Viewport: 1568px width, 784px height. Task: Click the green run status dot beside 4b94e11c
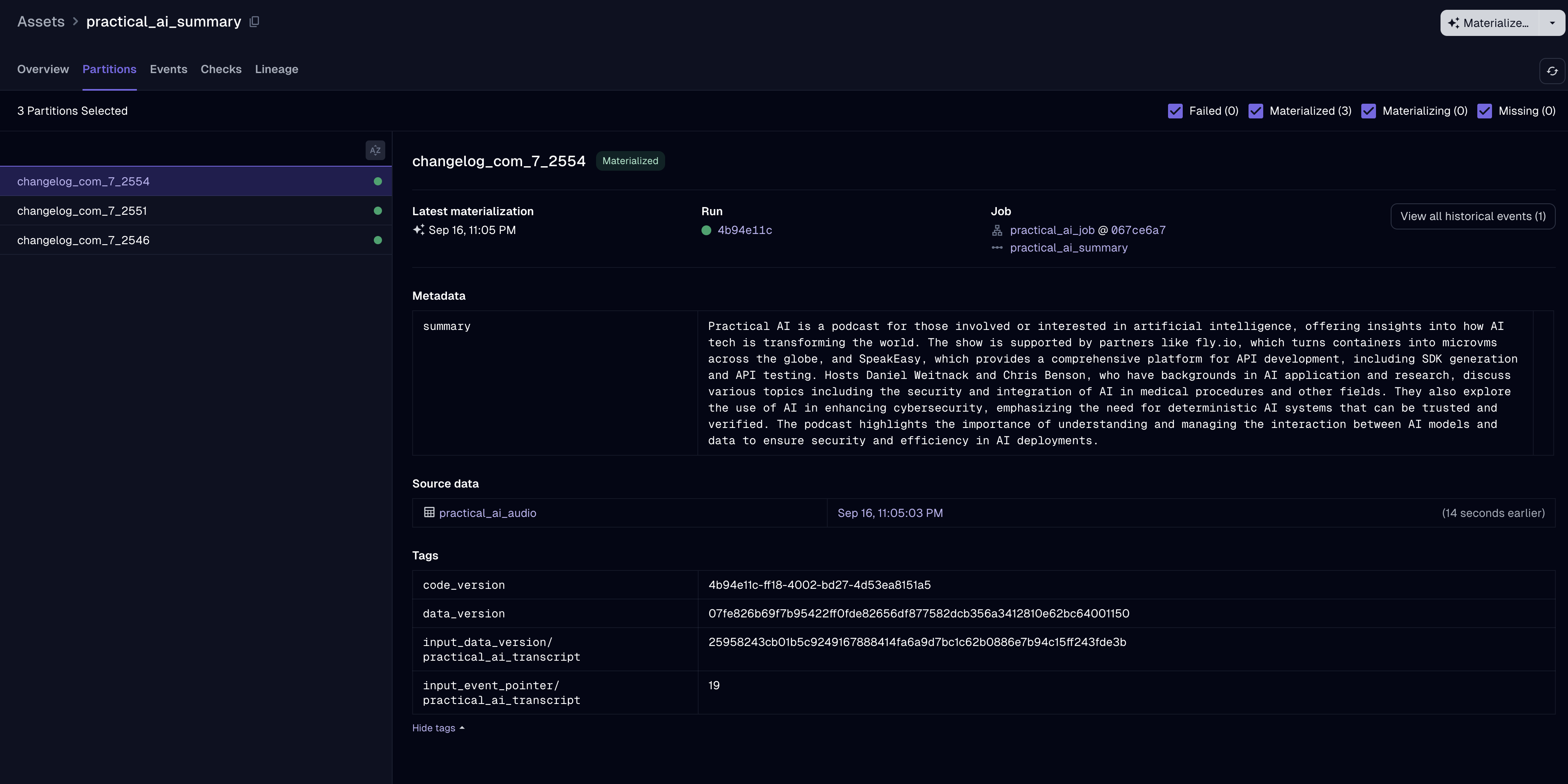tap(706, 231)
